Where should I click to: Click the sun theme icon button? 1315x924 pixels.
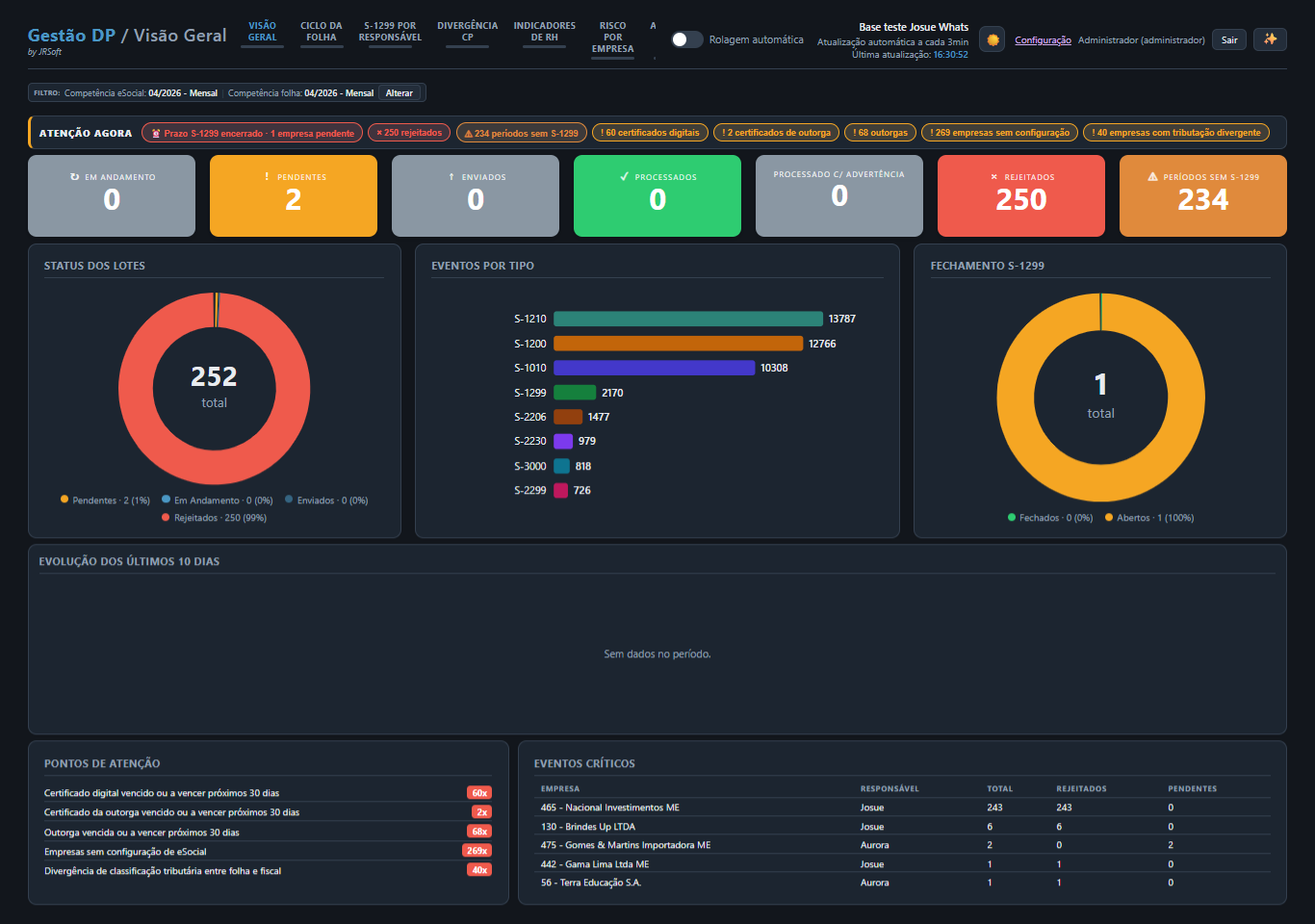pyautogui.click(x=993, y=39)
